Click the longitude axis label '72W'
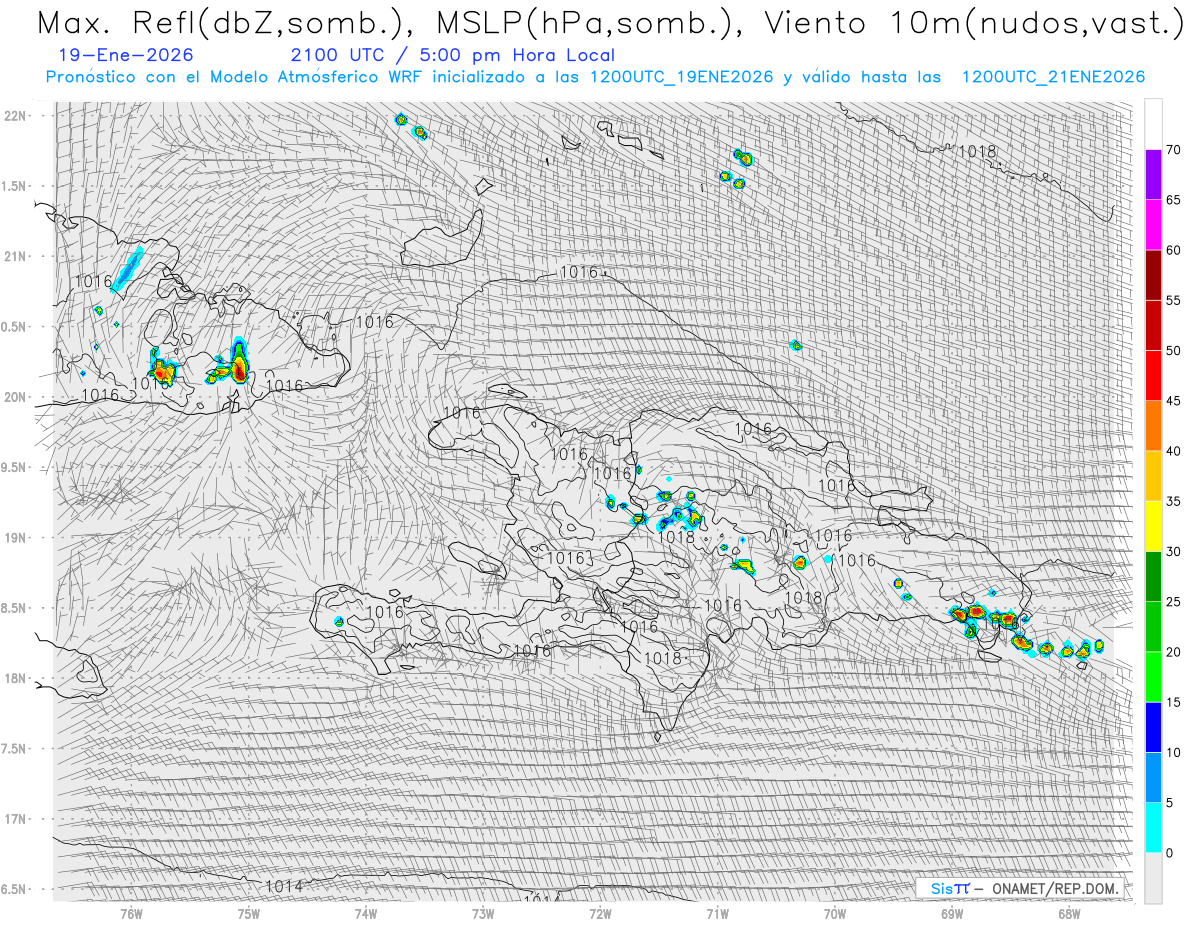1200x927 pixels. pos(600,913)
